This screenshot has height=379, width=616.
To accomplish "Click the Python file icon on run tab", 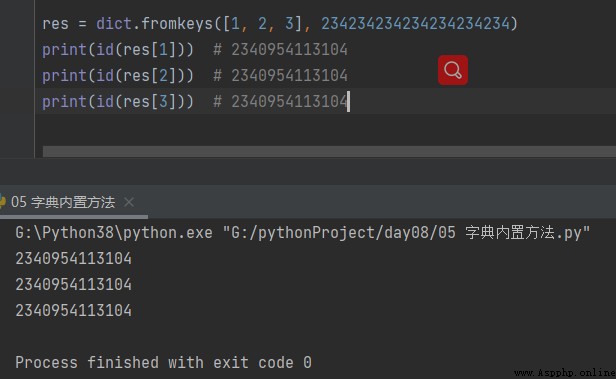I will tap(2, 202).
